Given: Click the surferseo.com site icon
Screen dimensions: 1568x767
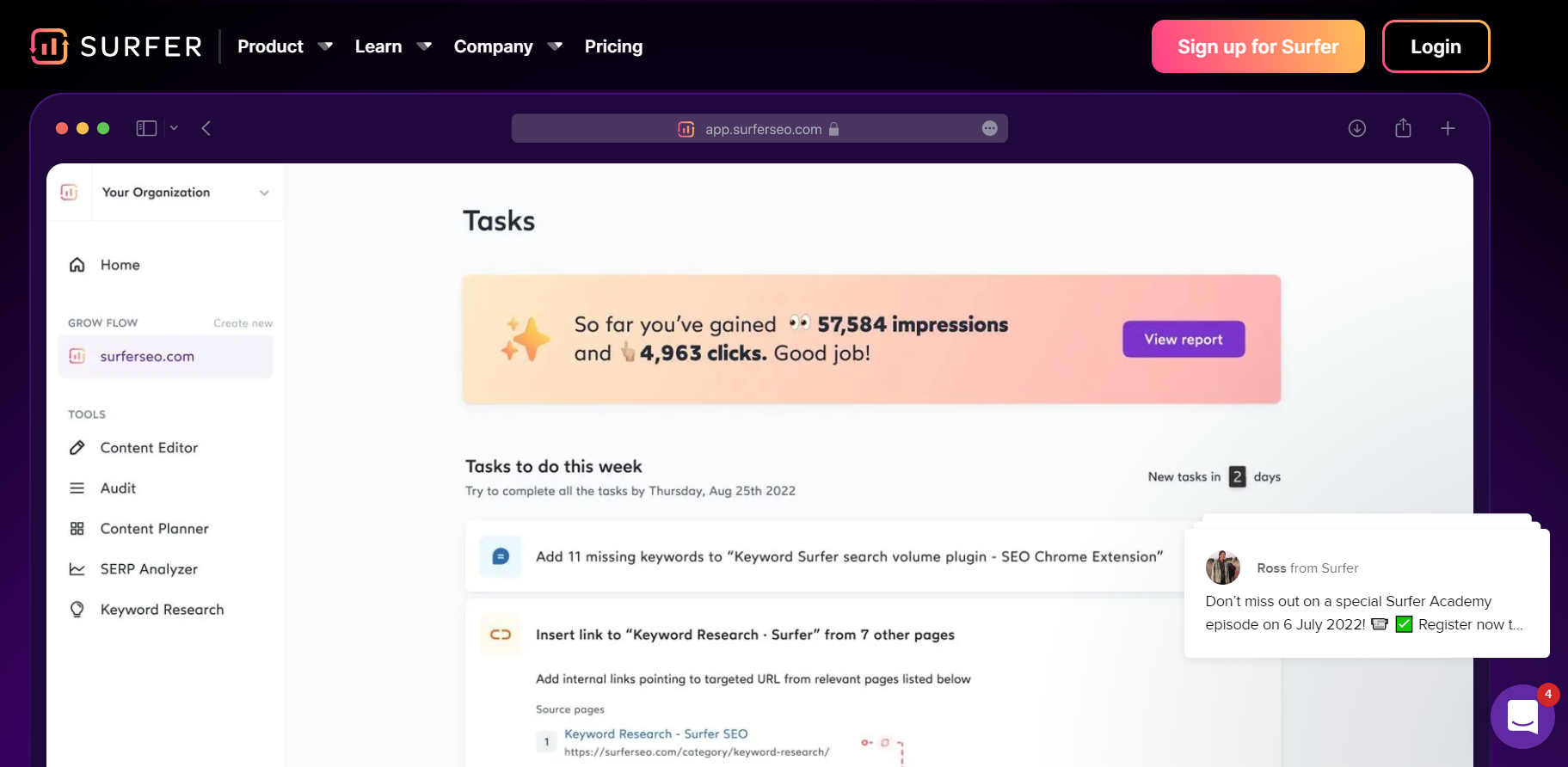Looking at the screenshot, I should pos(77,356).
